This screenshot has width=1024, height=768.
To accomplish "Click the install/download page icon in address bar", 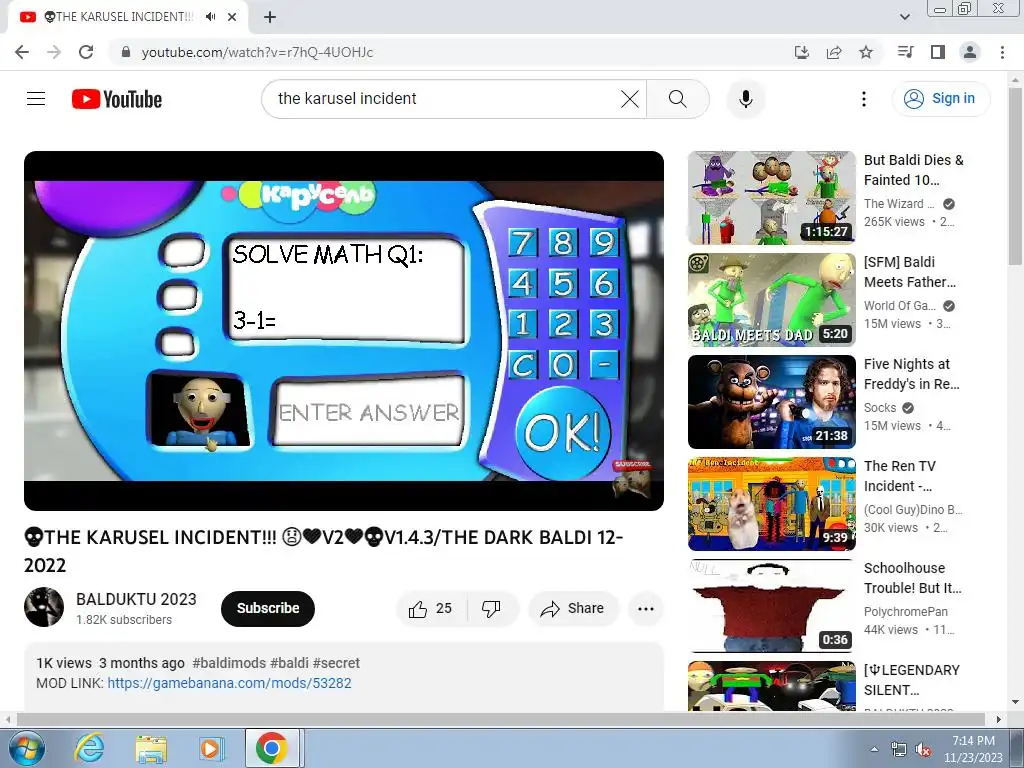I will point(802,52).
